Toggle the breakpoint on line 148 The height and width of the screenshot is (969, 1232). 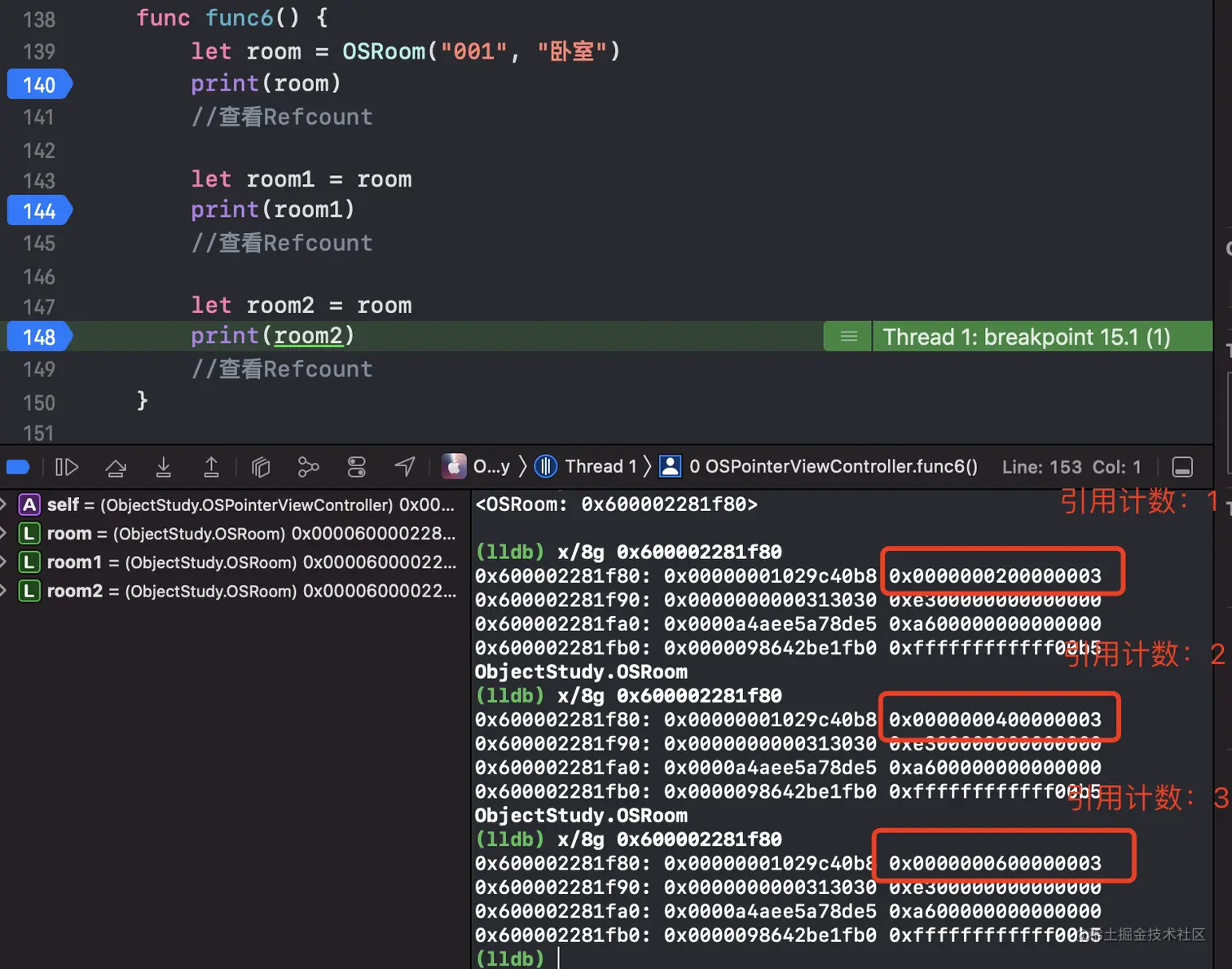39,337
